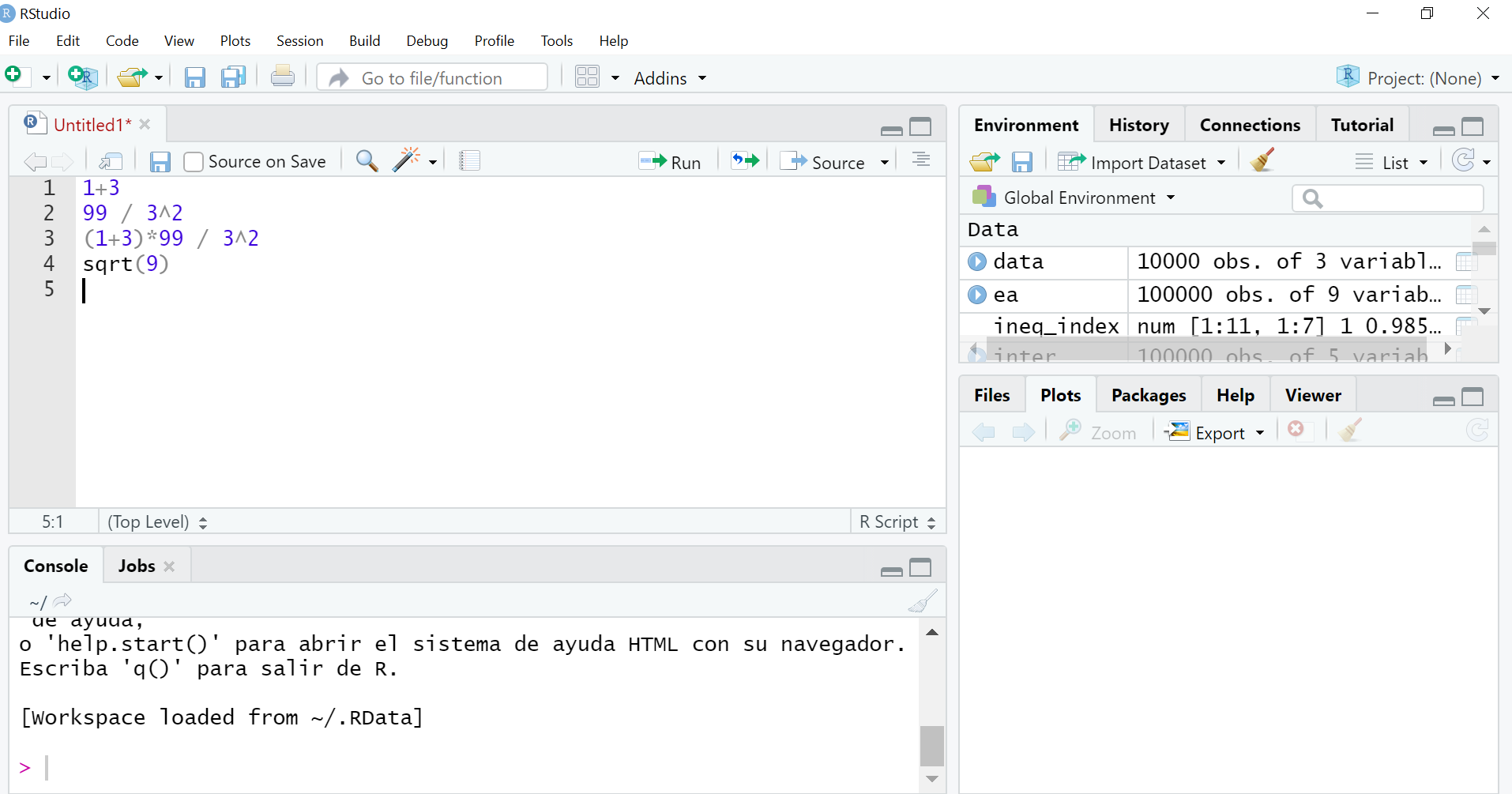Clear the console with broom icon
Viewport: 1512px width, 794px height.
922,601
